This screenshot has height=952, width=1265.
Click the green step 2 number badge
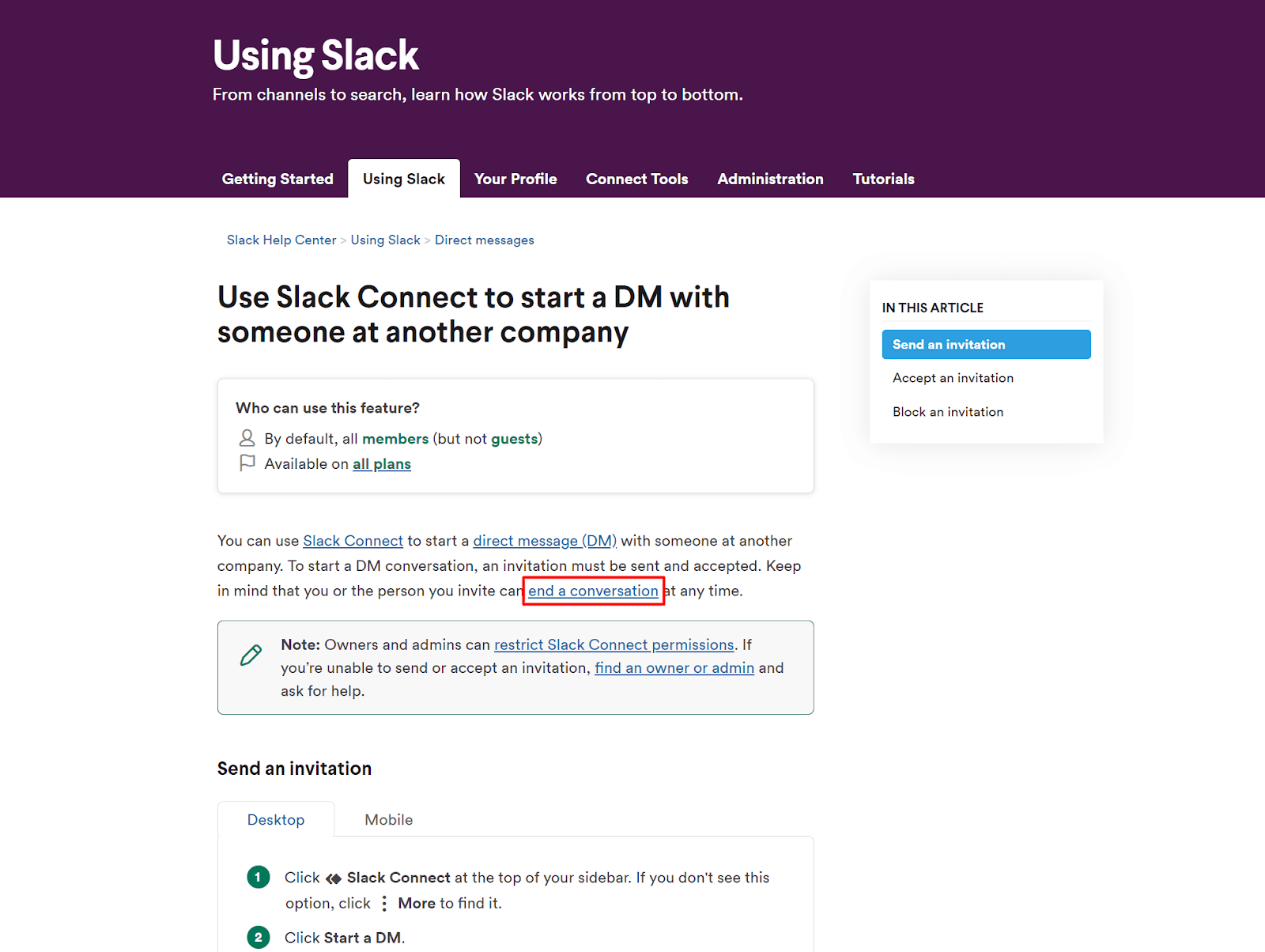(x=259, y=938)
